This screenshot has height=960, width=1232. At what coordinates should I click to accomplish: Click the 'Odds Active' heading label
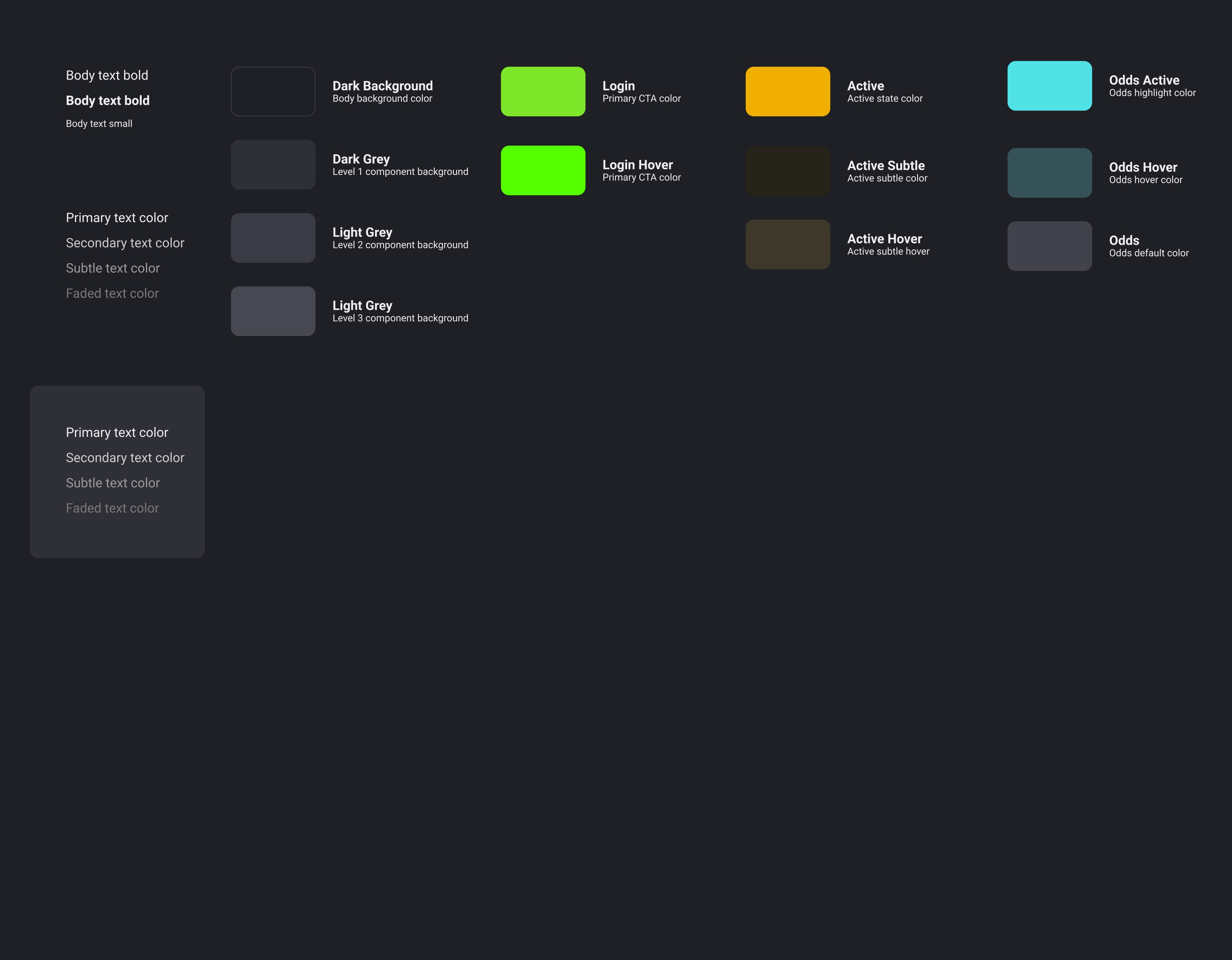[1144, 80]
